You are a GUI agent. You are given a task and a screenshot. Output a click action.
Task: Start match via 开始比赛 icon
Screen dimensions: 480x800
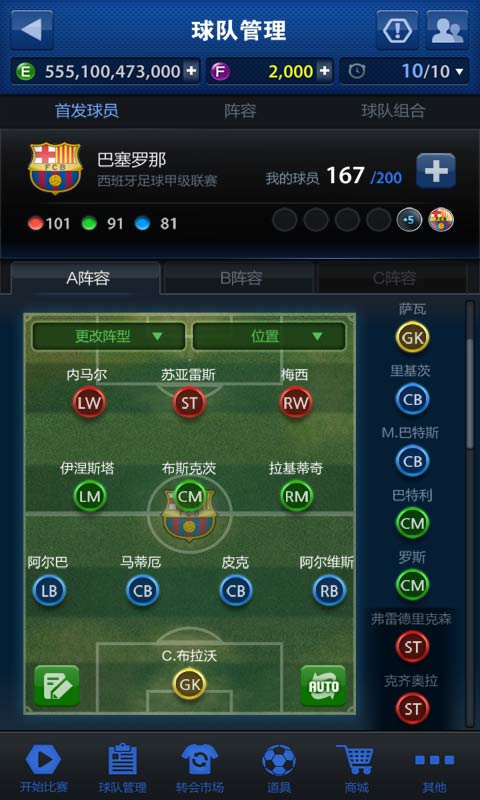(x=43, y=768)
